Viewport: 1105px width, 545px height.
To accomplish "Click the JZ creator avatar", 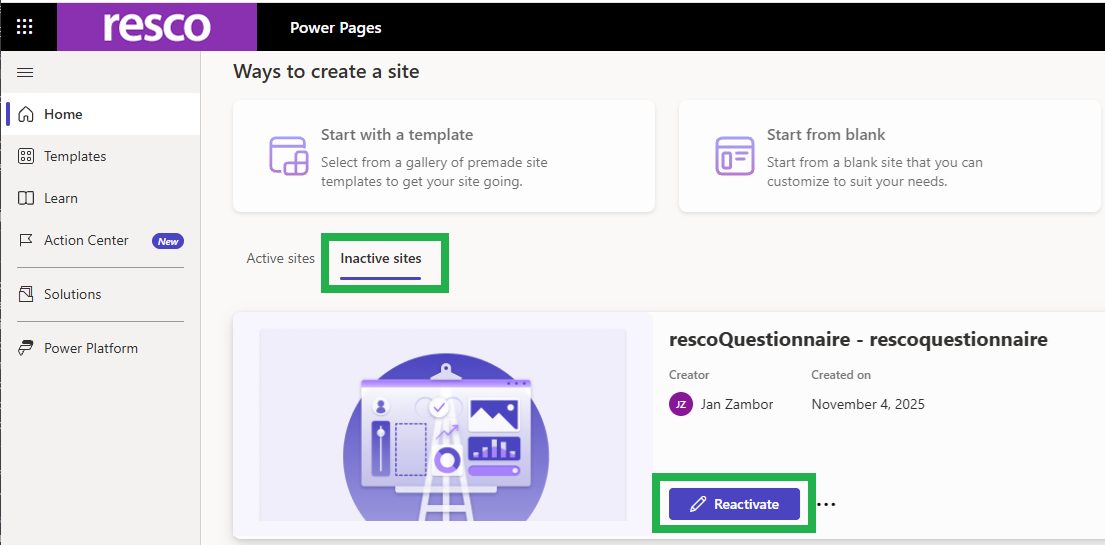I will click(681, 404).
